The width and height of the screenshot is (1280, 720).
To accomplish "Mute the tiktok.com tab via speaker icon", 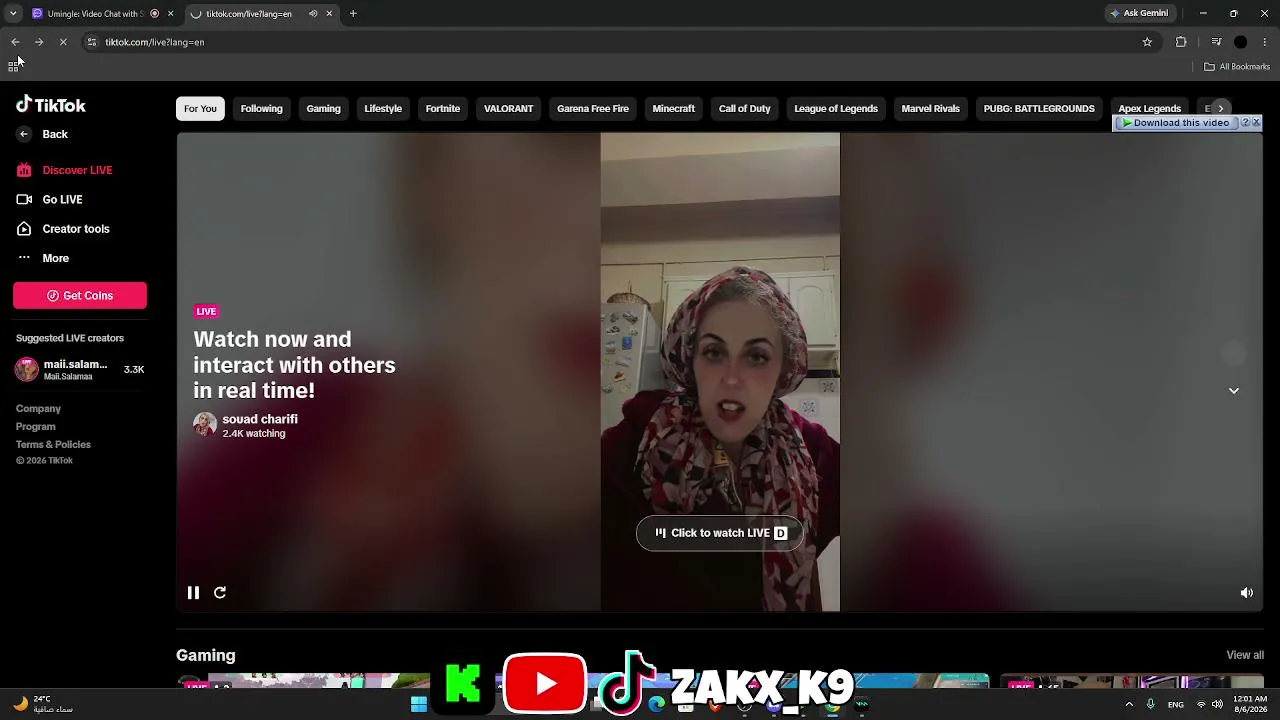I will [313, 14].
